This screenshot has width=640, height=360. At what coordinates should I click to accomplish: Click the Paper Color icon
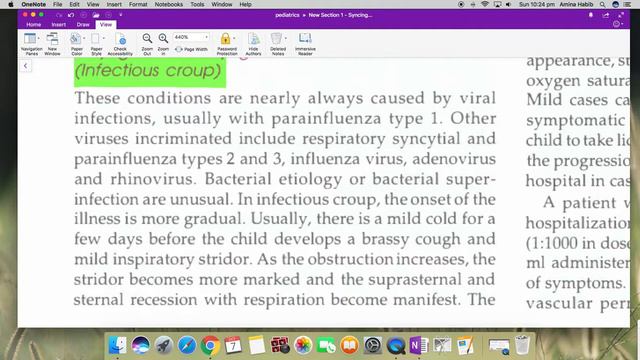coord(75,39)
